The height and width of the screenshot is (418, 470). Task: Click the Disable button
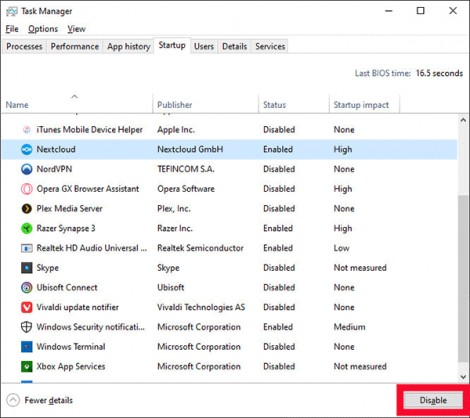coord(433,400)
